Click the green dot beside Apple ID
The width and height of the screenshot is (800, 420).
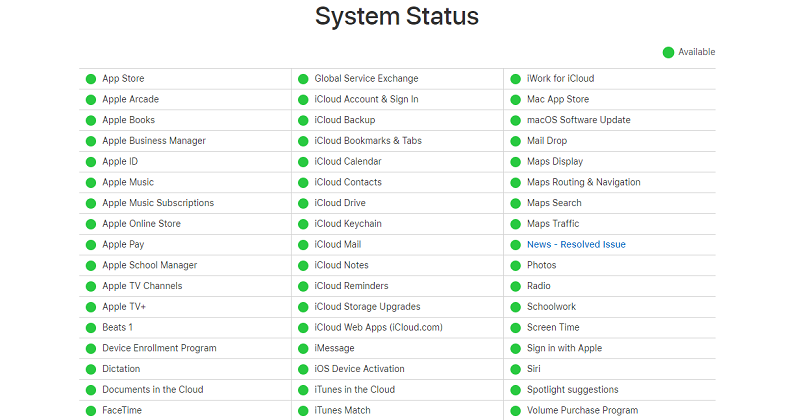(91, 162)
